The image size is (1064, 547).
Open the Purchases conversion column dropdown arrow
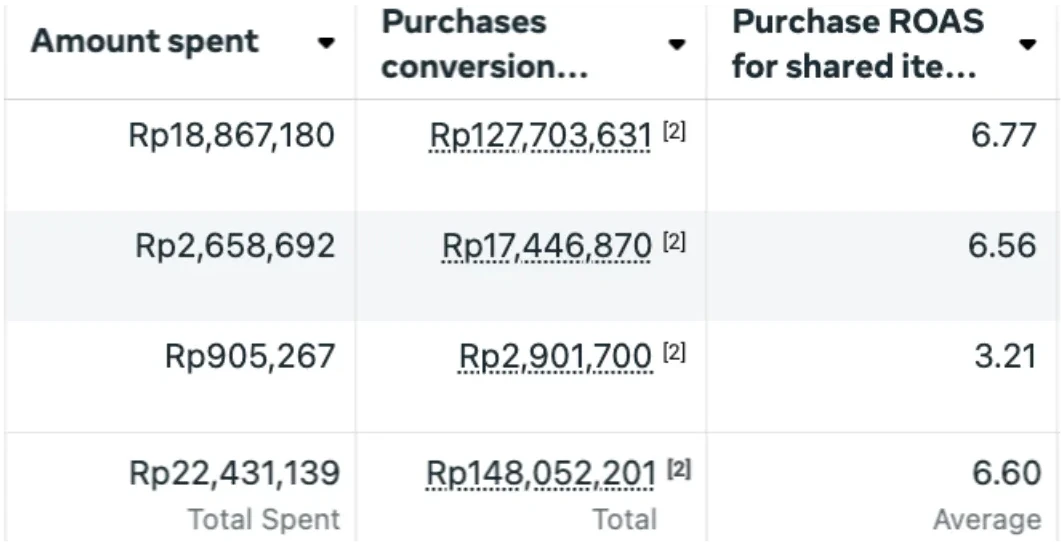[x=677, y=44]
